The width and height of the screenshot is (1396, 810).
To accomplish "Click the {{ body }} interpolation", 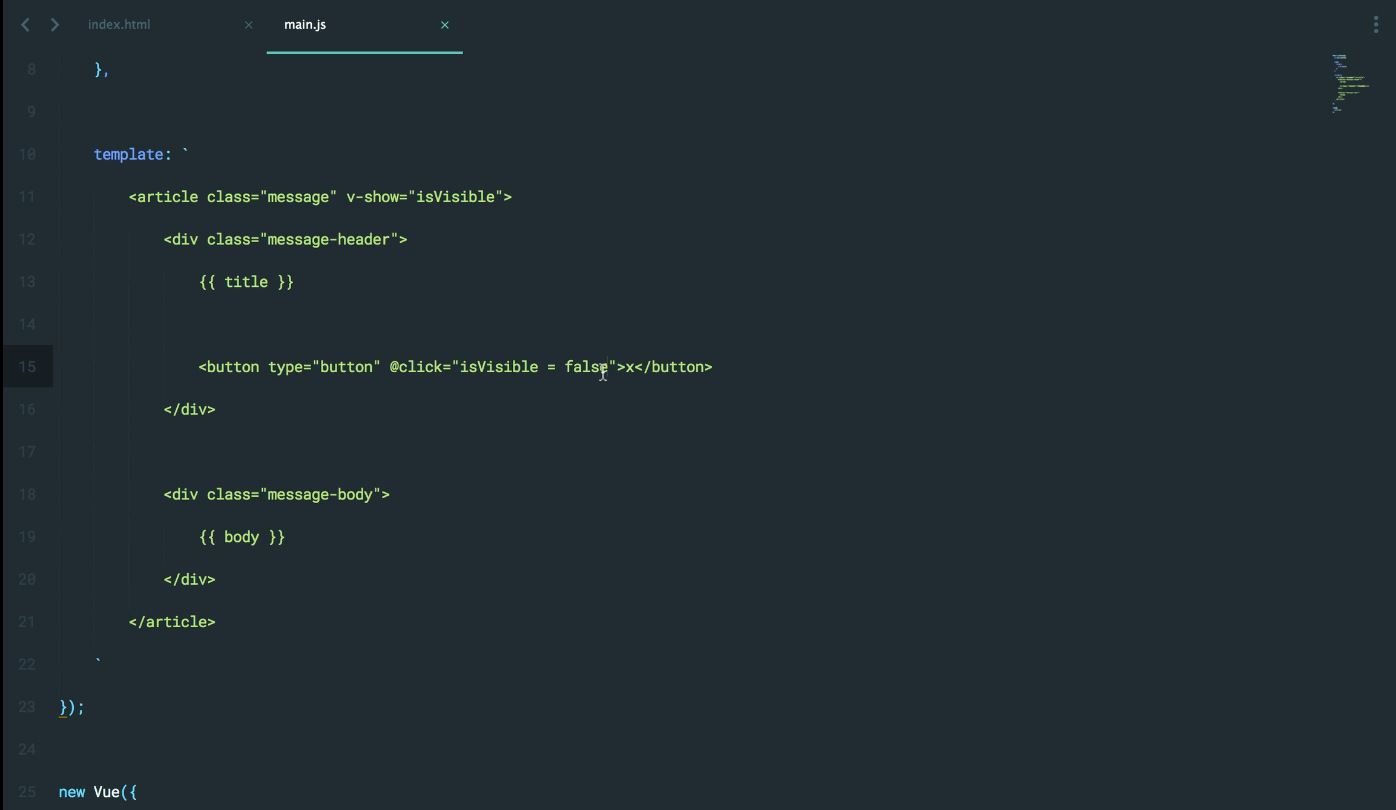I will click(242, 537).
